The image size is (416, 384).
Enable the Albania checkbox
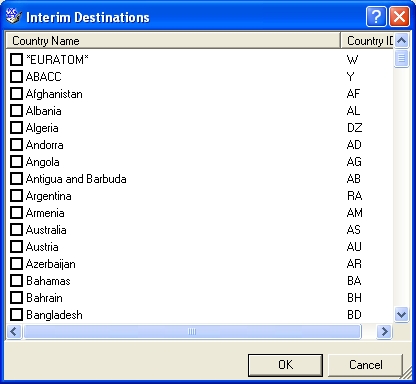click(x=16, y=111)
